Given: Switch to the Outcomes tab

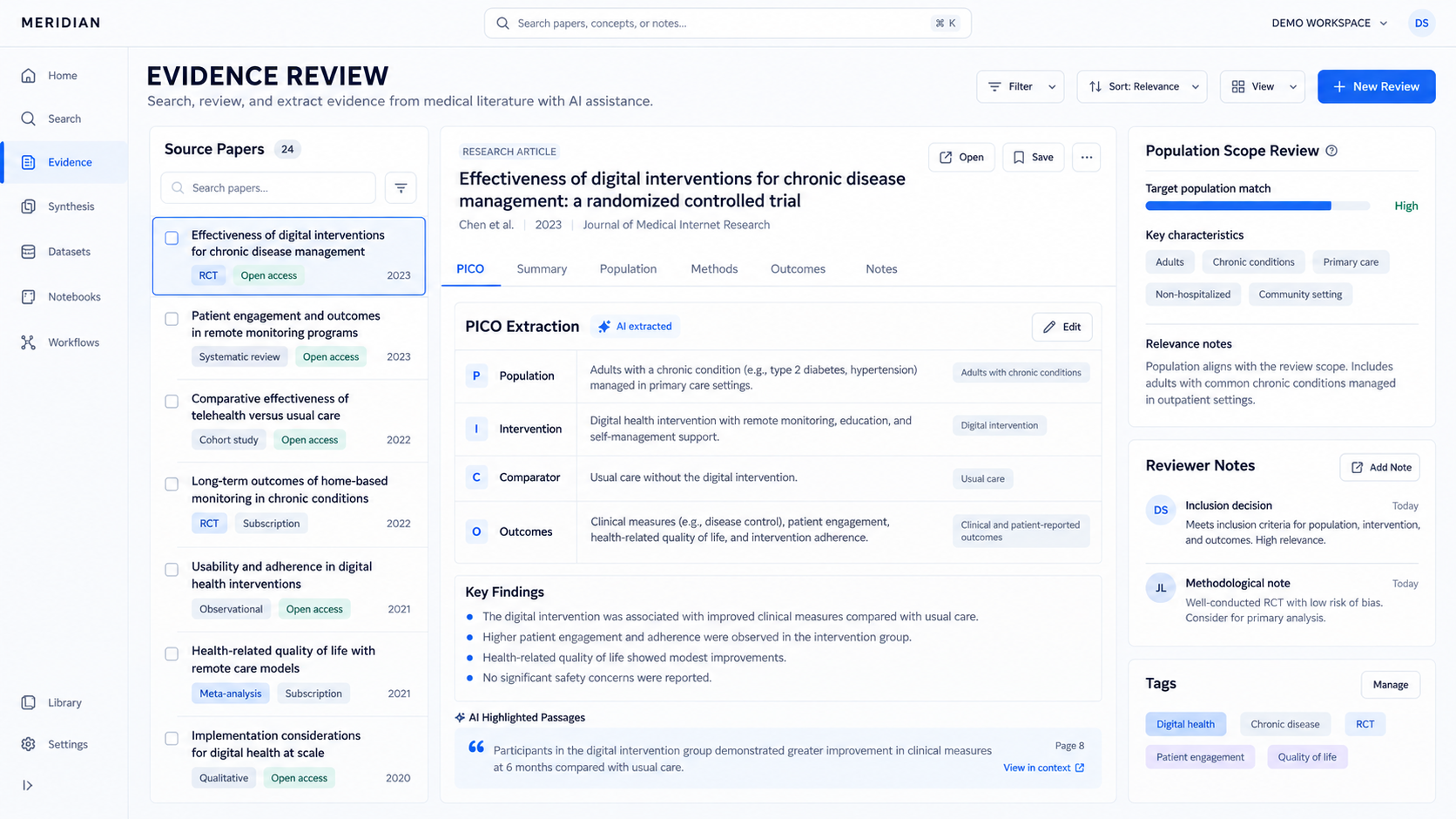Looking at the screenshot, I should click(x=798, y=269).
